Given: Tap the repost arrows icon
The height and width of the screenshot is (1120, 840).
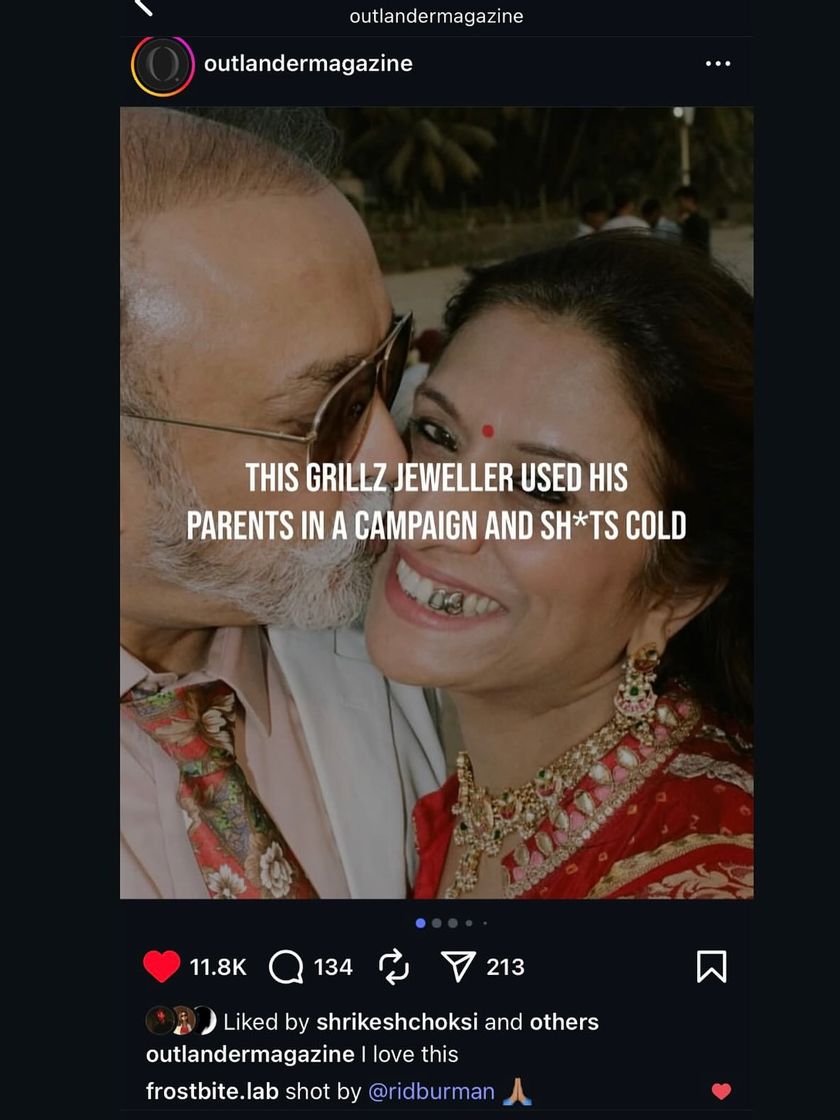Looking at the screenshot, I should [394, 967].
